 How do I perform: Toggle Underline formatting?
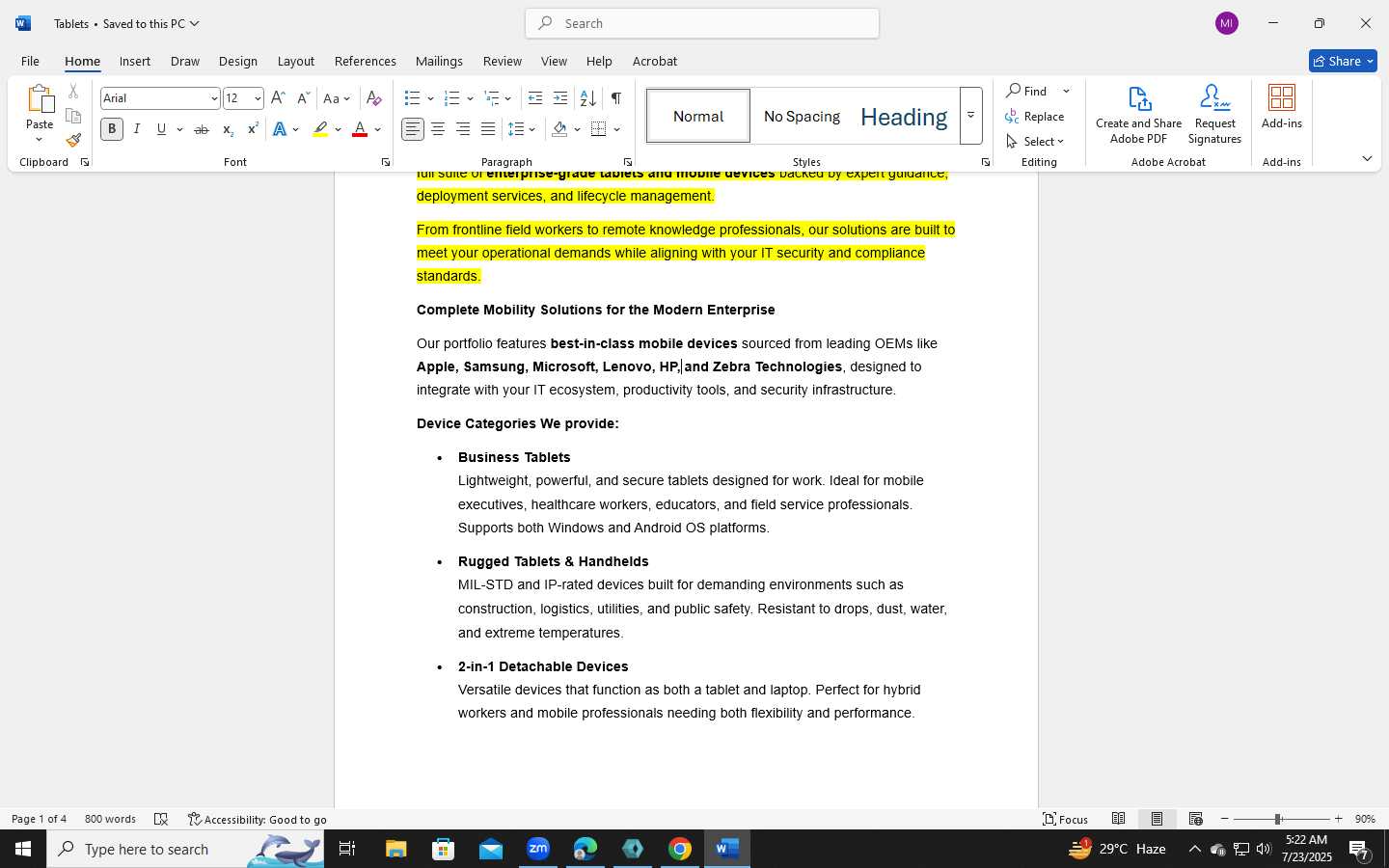161,129
